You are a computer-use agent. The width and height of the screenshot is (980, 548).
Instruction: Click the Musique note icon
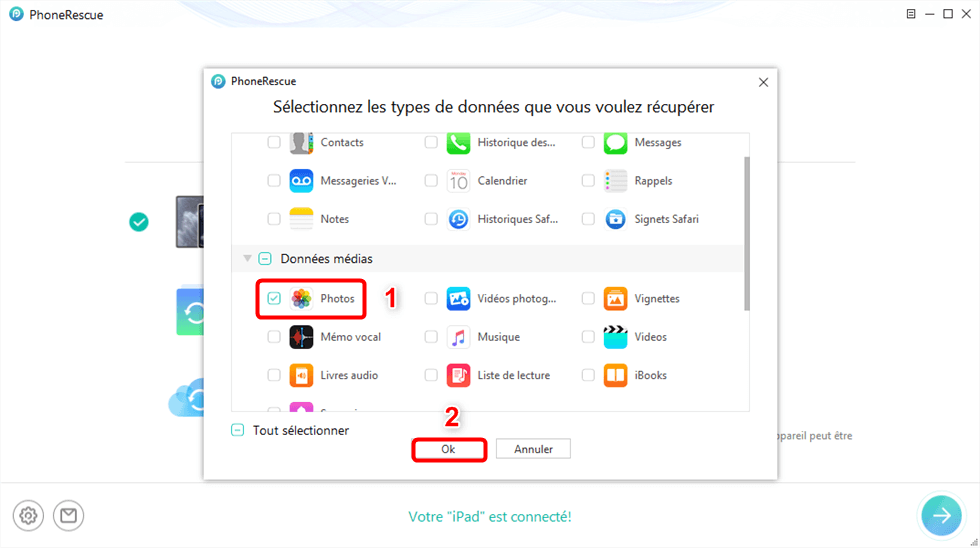tap(458, 337)
